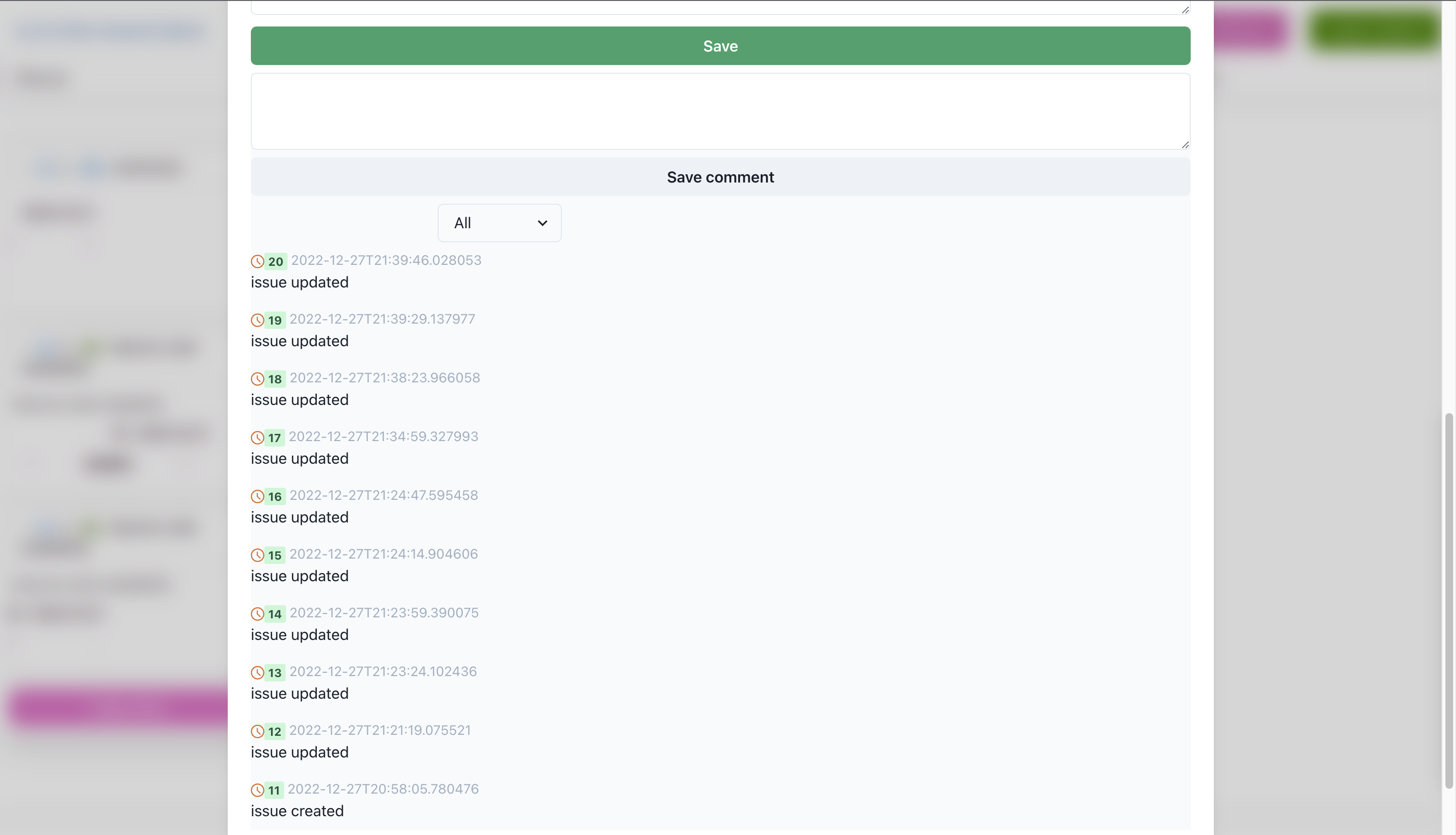
Task: Click the page vertical scrollbar thumb
Action: coord(1449,600)
